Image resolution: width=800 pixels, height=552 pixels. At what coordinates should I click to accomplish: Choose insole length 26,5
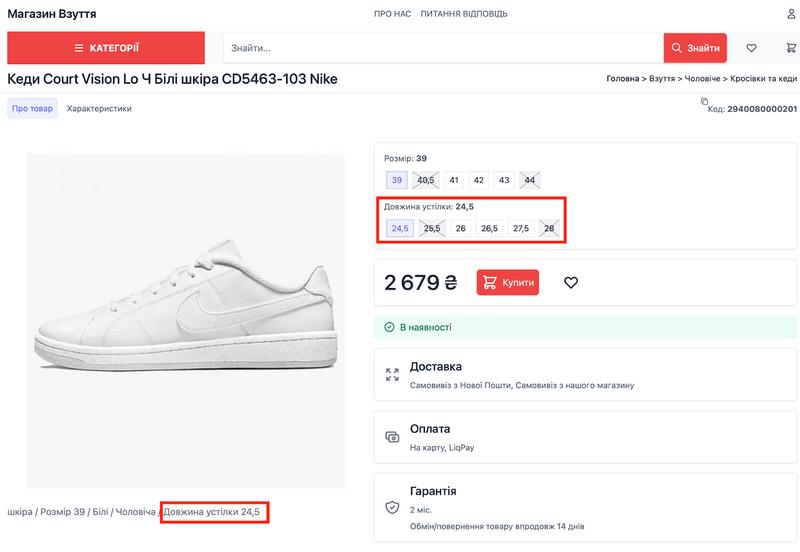click(490, 228)
